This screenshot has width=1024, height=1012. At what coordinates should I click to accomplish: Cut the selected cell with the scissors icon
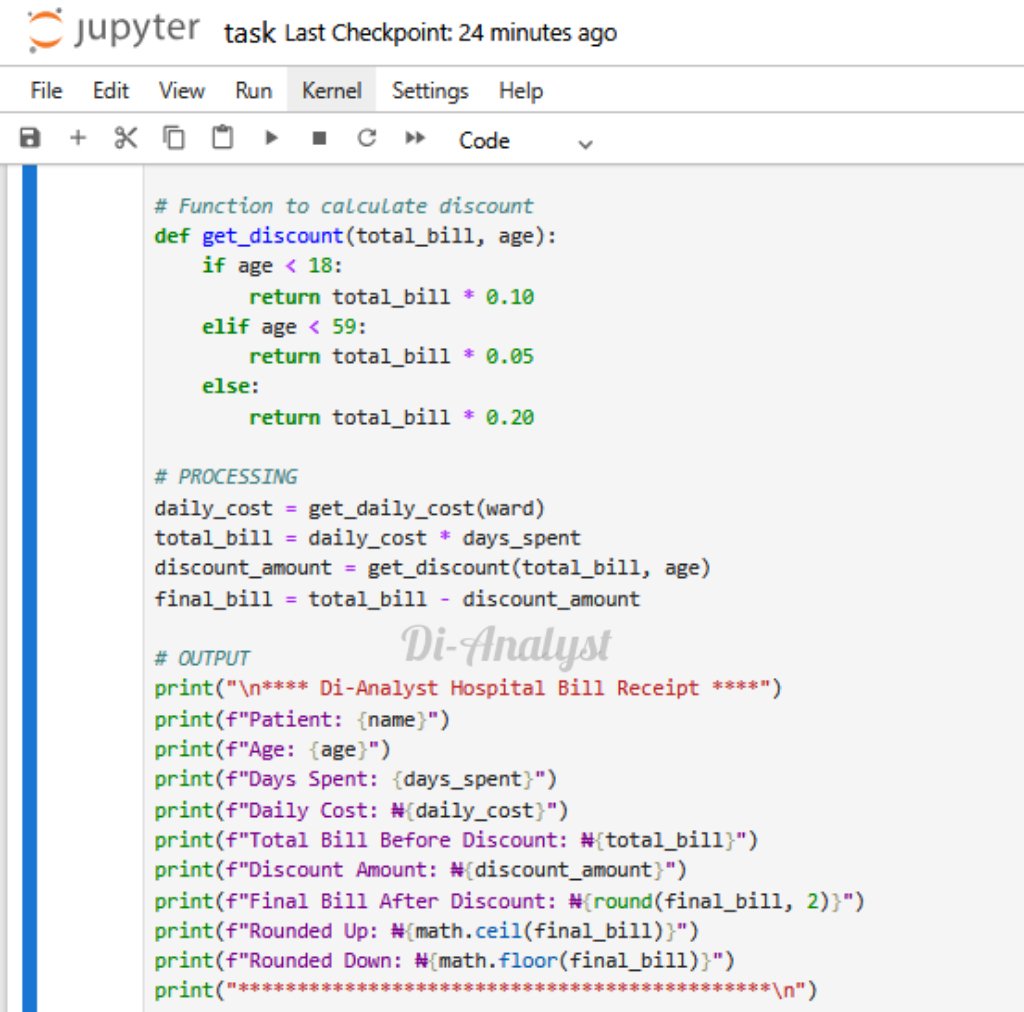125,138
